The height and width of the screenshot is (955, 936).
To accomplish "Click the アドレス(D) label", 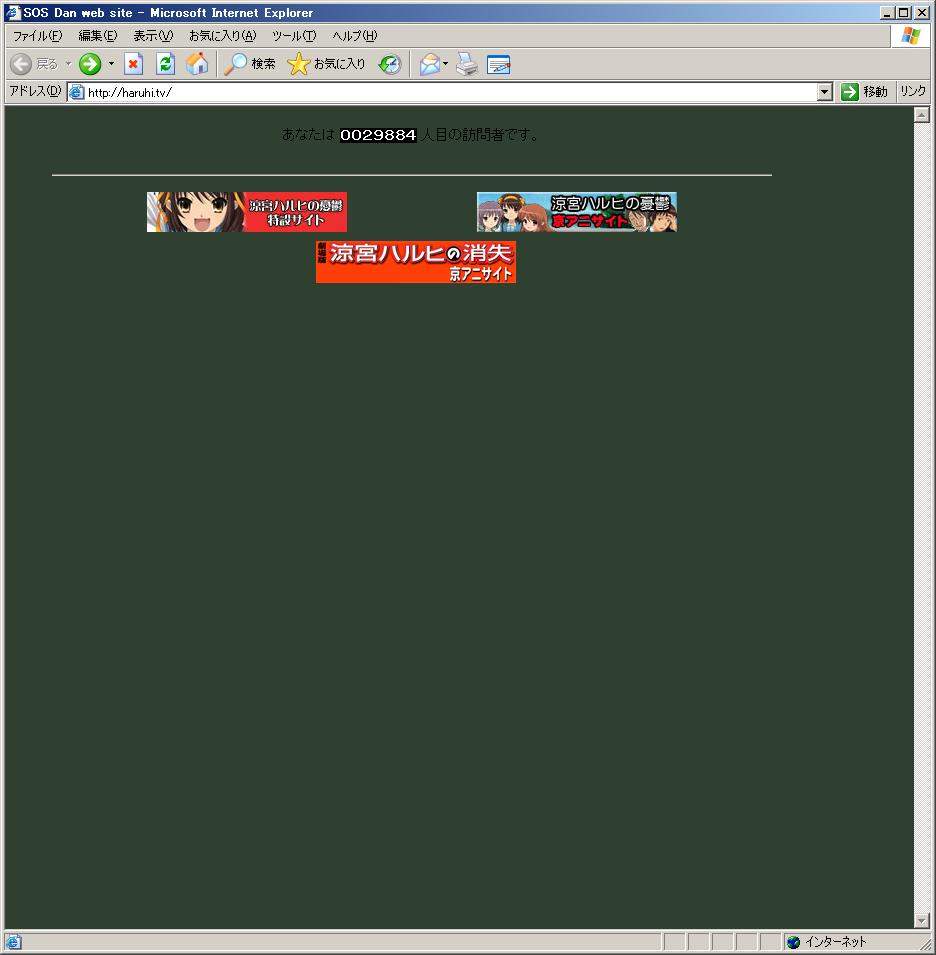I will (35, 91).
